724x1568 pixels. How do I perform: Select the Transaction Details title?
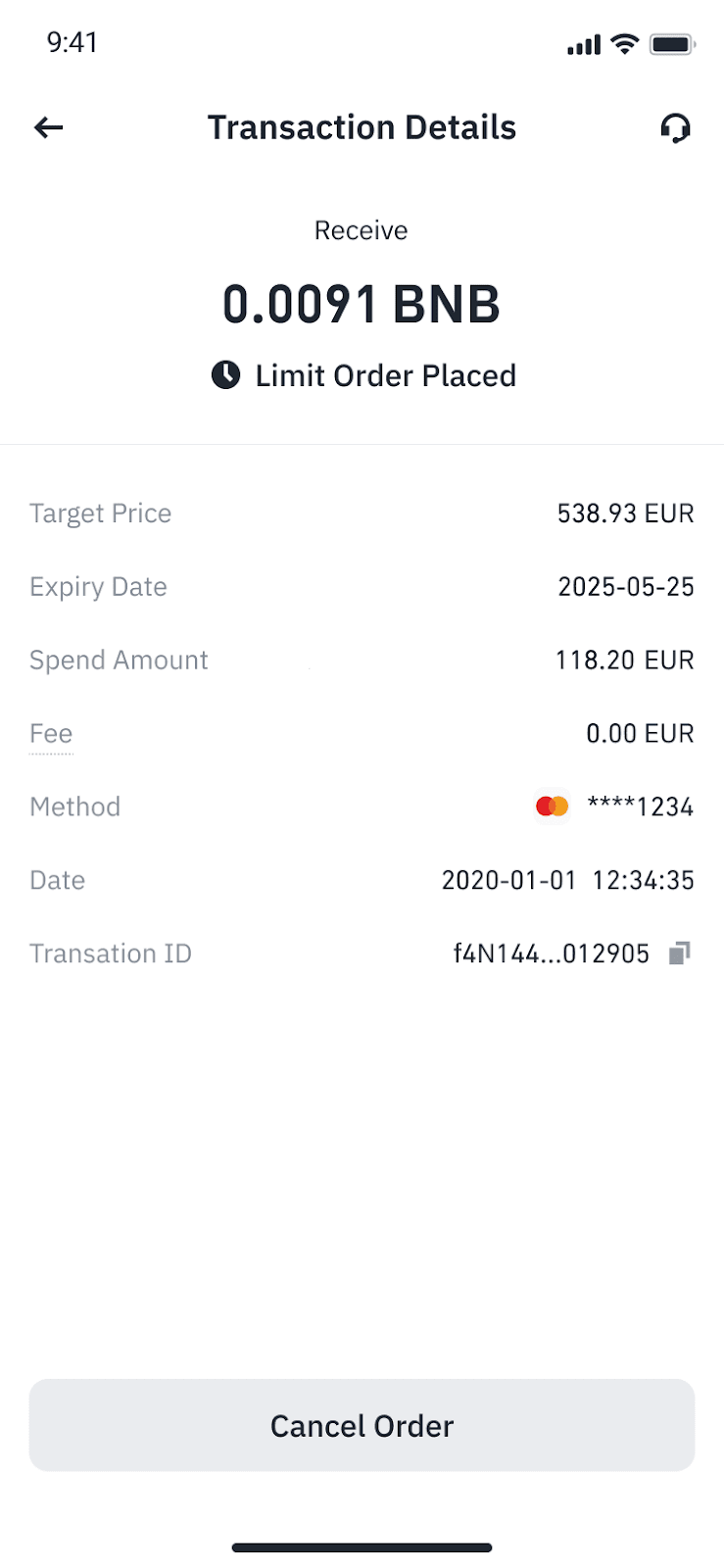pyautogui.click(x=362, y=127)
